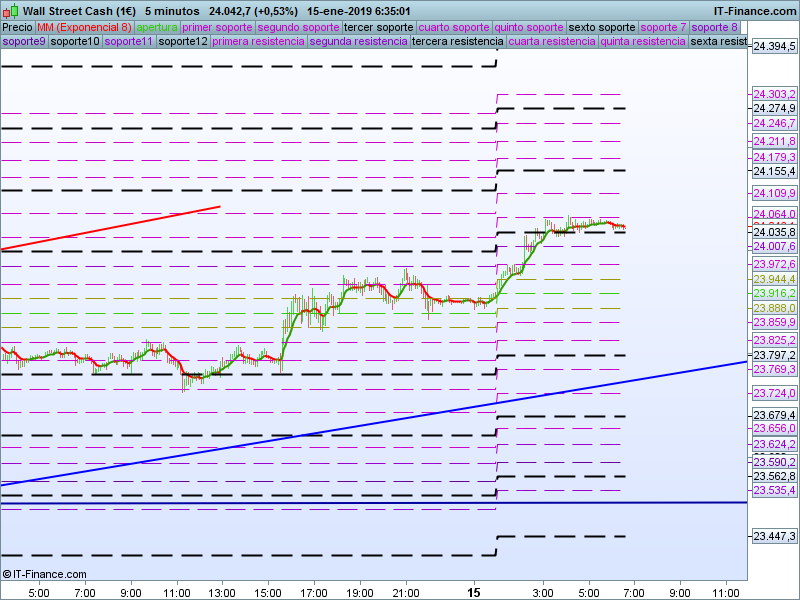Click the soporte10 legend entry
The width and height of the screenshot is (800, 600).
75,41
